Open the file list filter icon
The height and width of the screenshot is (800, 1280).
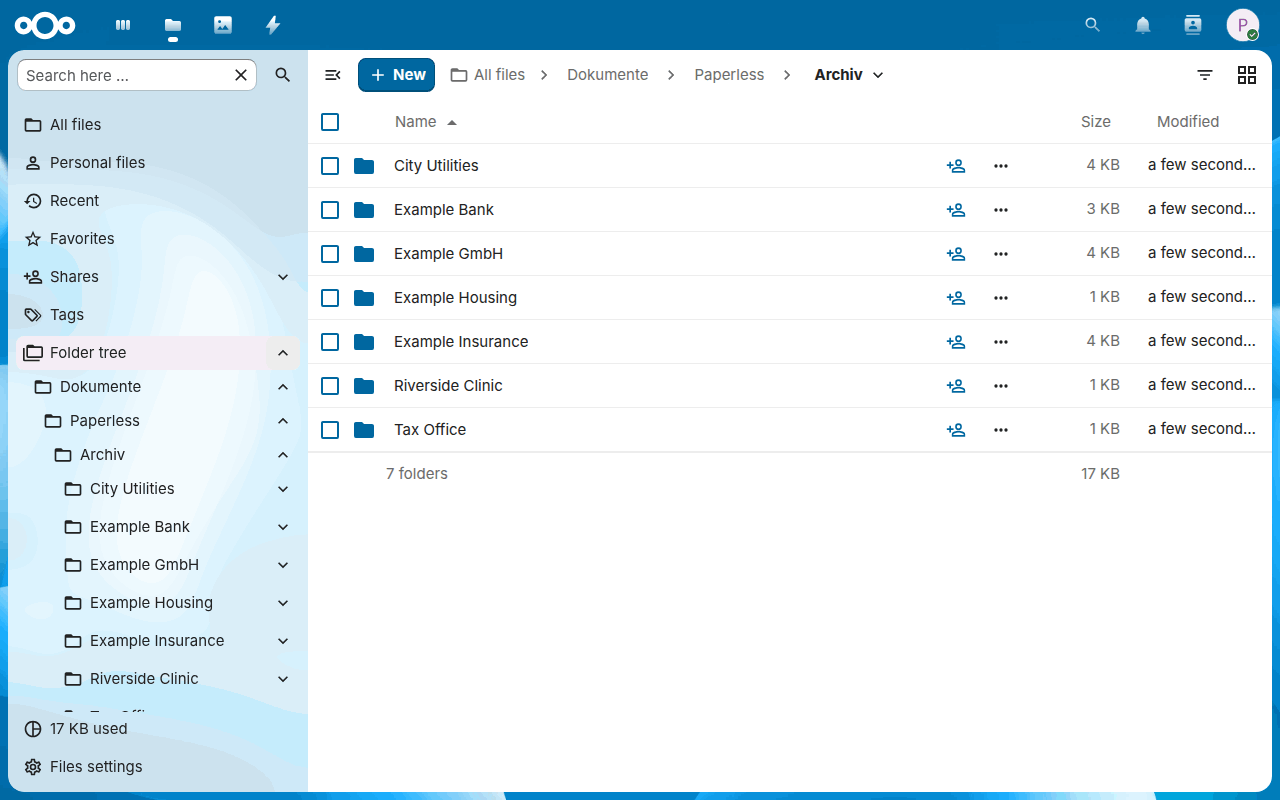click(x=1205, y=75)
